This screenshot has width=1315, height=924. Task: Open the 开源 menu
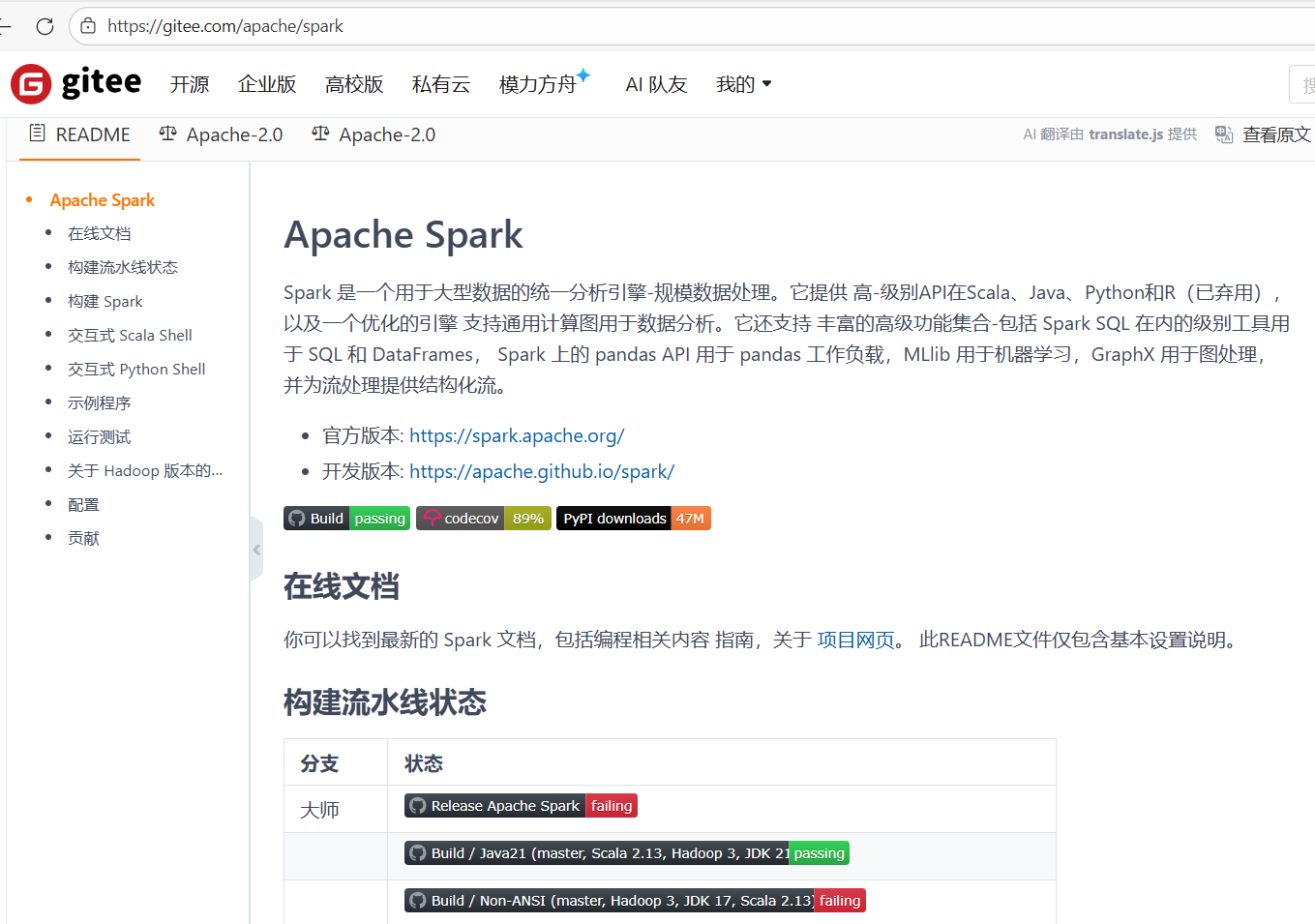tap(190, 84)
